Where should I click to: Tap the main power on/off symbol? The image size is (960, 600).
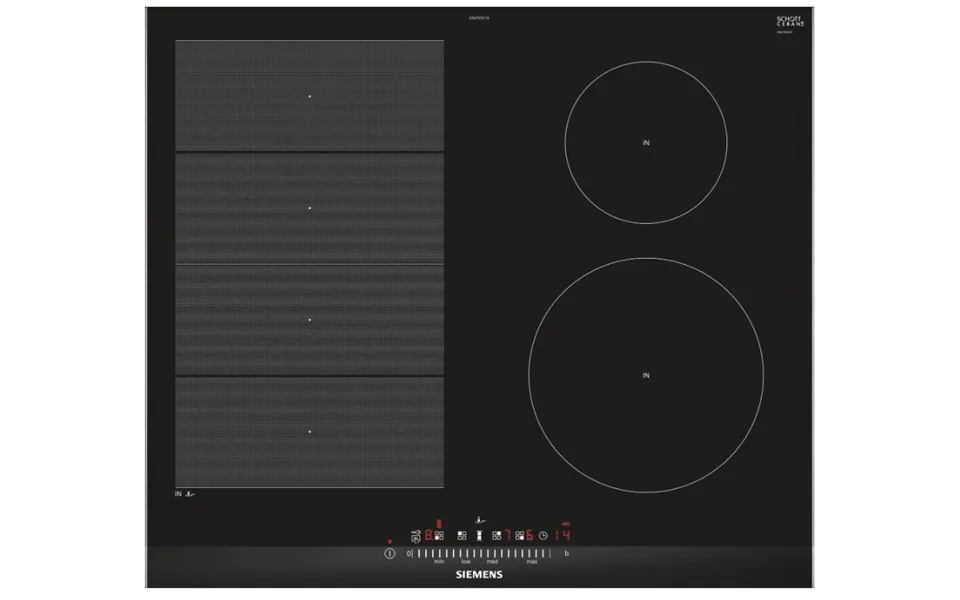[390, 553]
